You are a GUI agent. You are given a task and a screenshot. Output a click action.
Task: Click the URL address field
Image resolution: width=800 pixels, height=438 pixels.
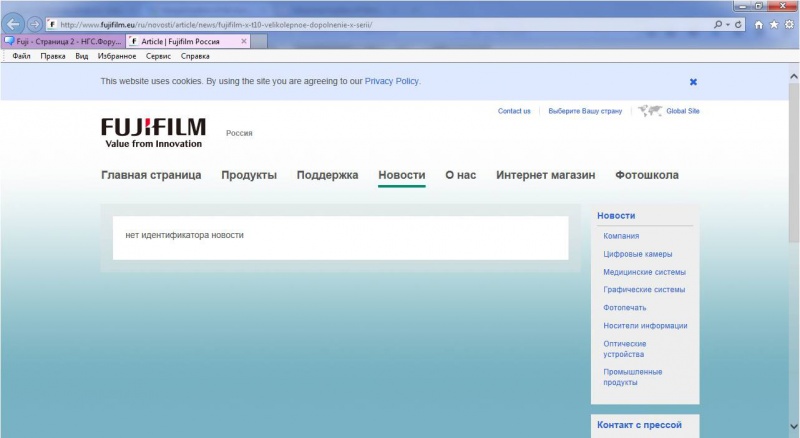[383, 25]
